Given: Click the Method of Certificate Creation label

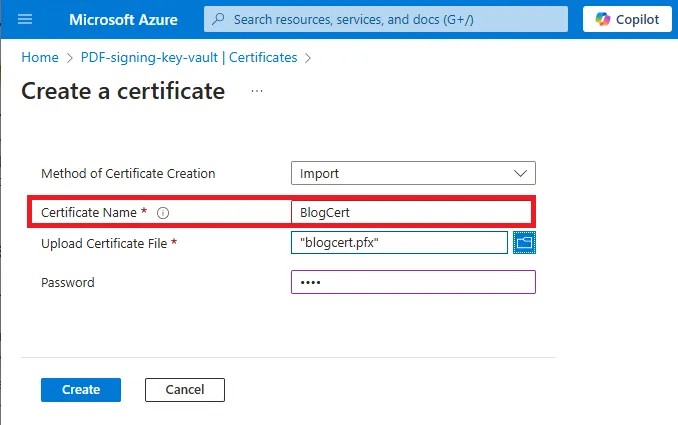Looking at the screenshot, I should pyautogui.click(x=128, y=173).
